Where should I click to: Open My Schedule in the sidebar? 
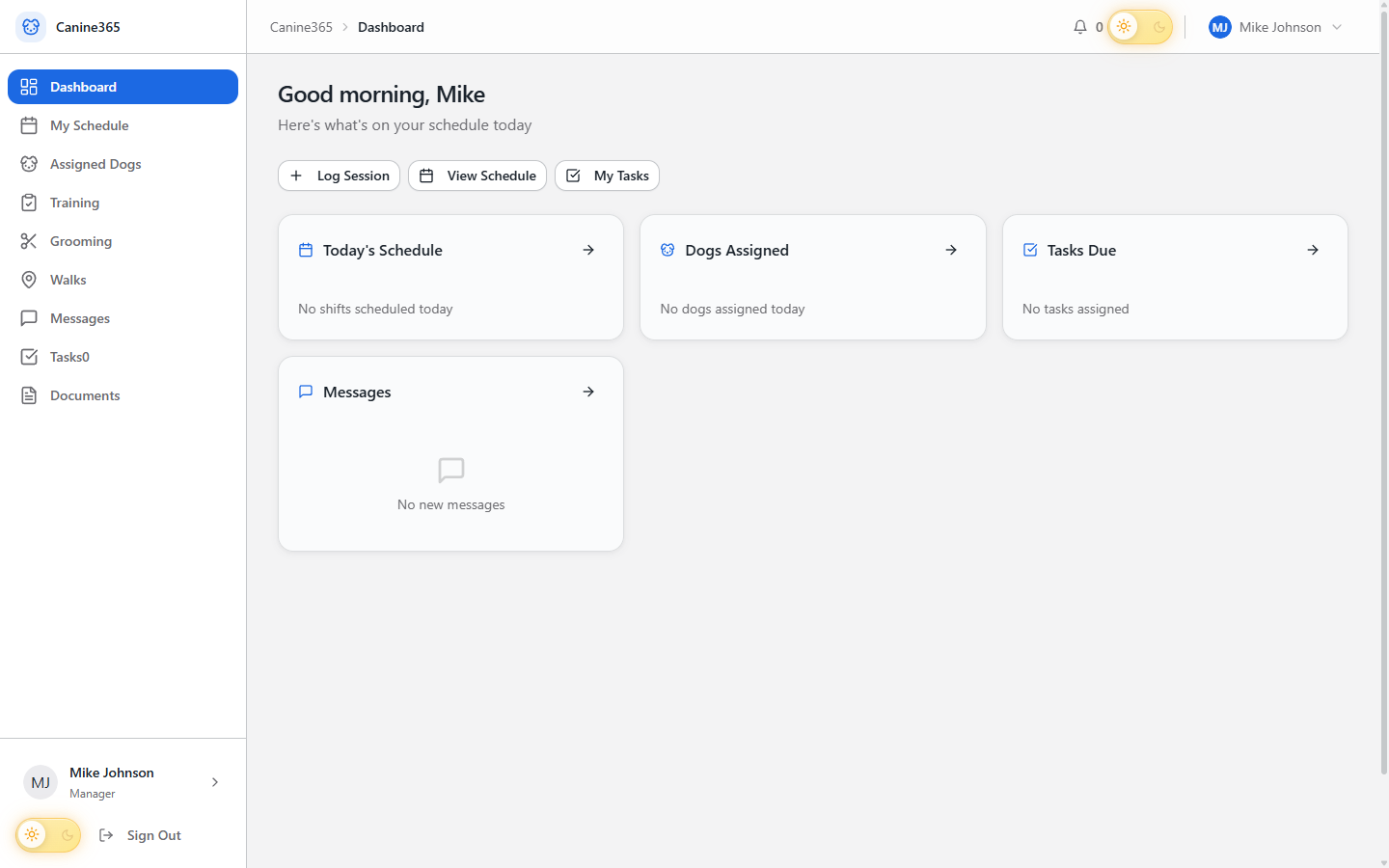(123, 125)
